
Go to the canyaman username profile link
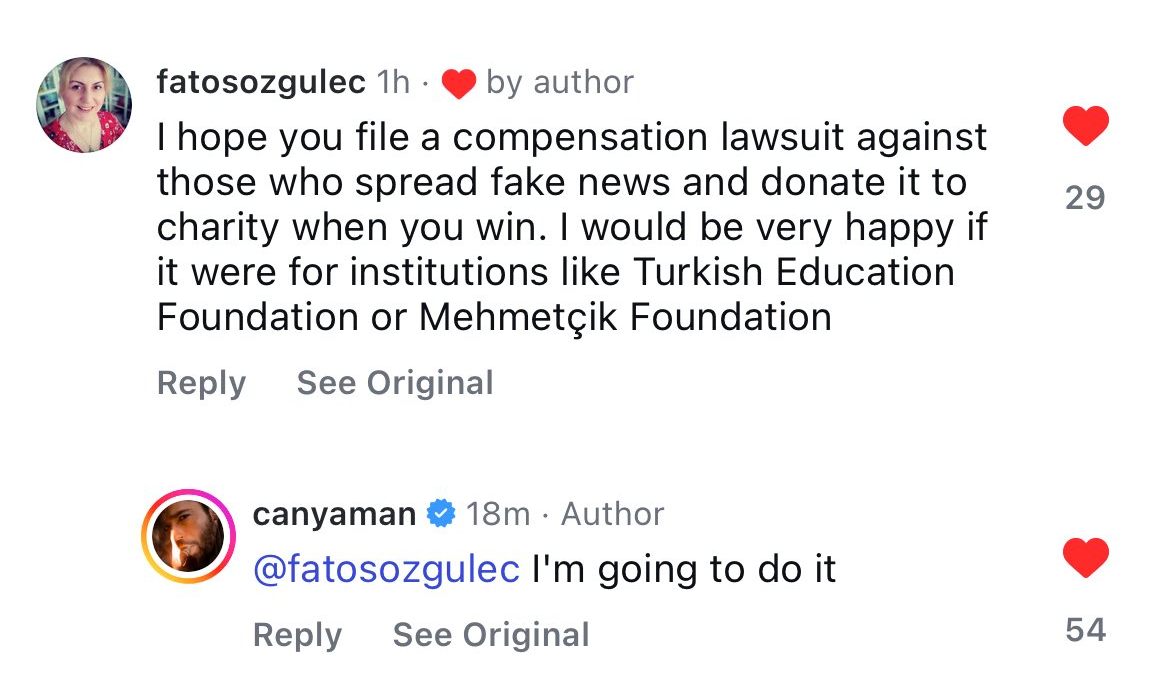(334, 514)
